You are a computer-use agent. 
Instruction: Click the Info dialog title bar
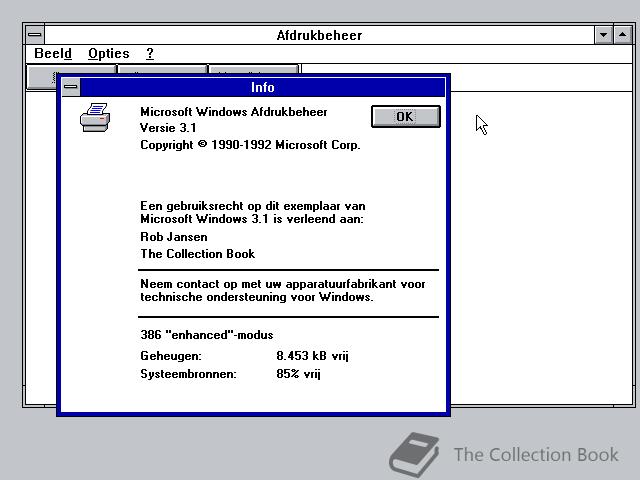coord(262,87)
